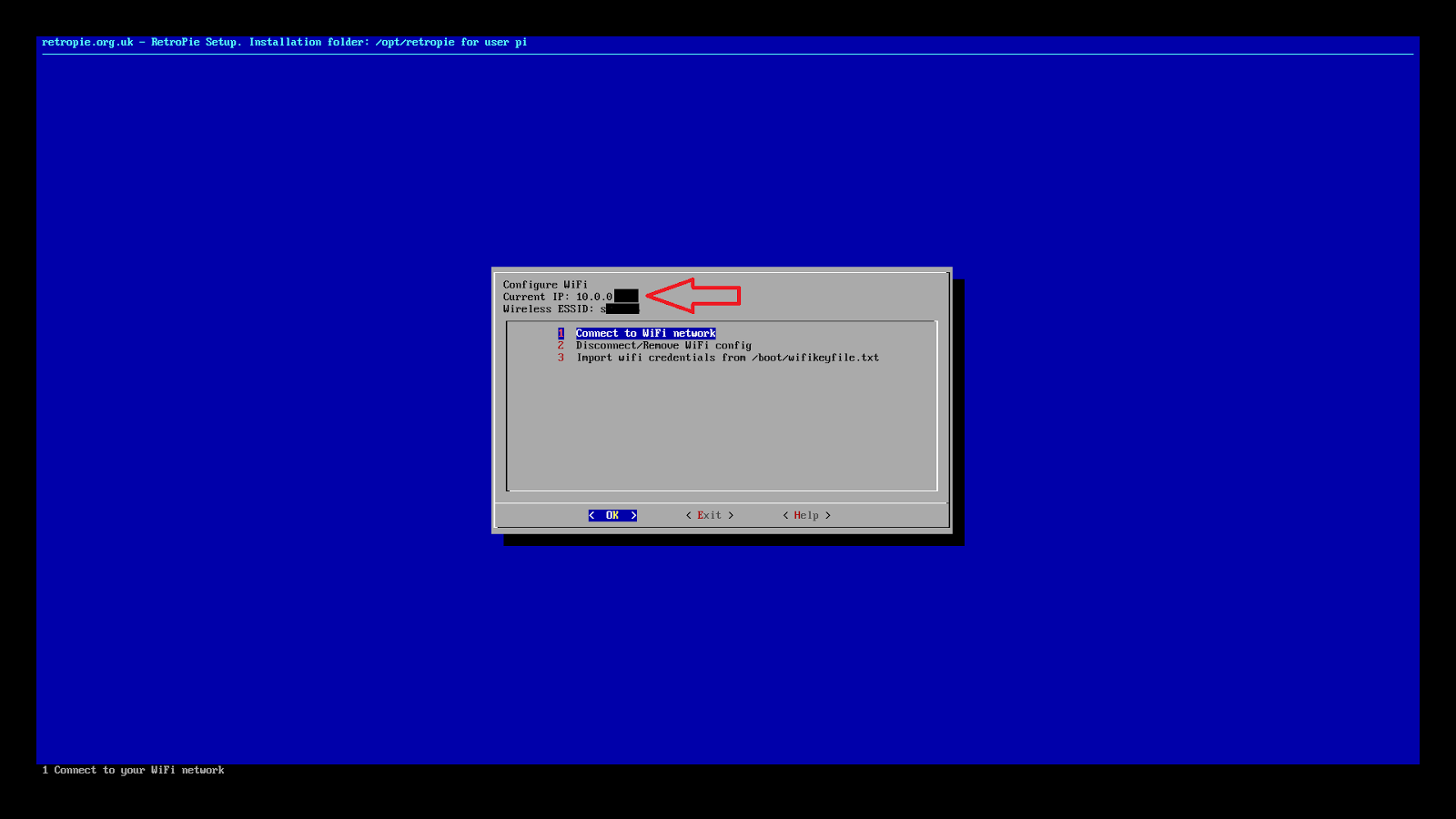Image resolution: width=1456 pixels, height=819 pixels.
Task: Click the Exit button
Action: point(709,515)
